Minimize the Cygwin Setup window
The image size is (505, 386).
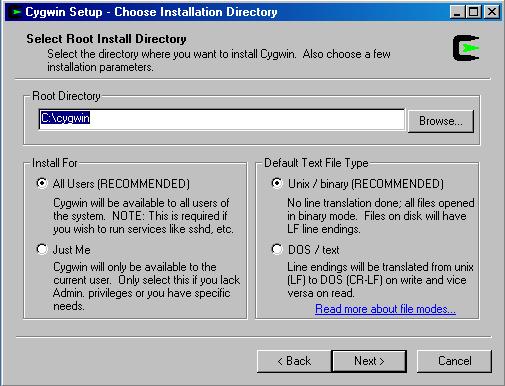point(457,12)
